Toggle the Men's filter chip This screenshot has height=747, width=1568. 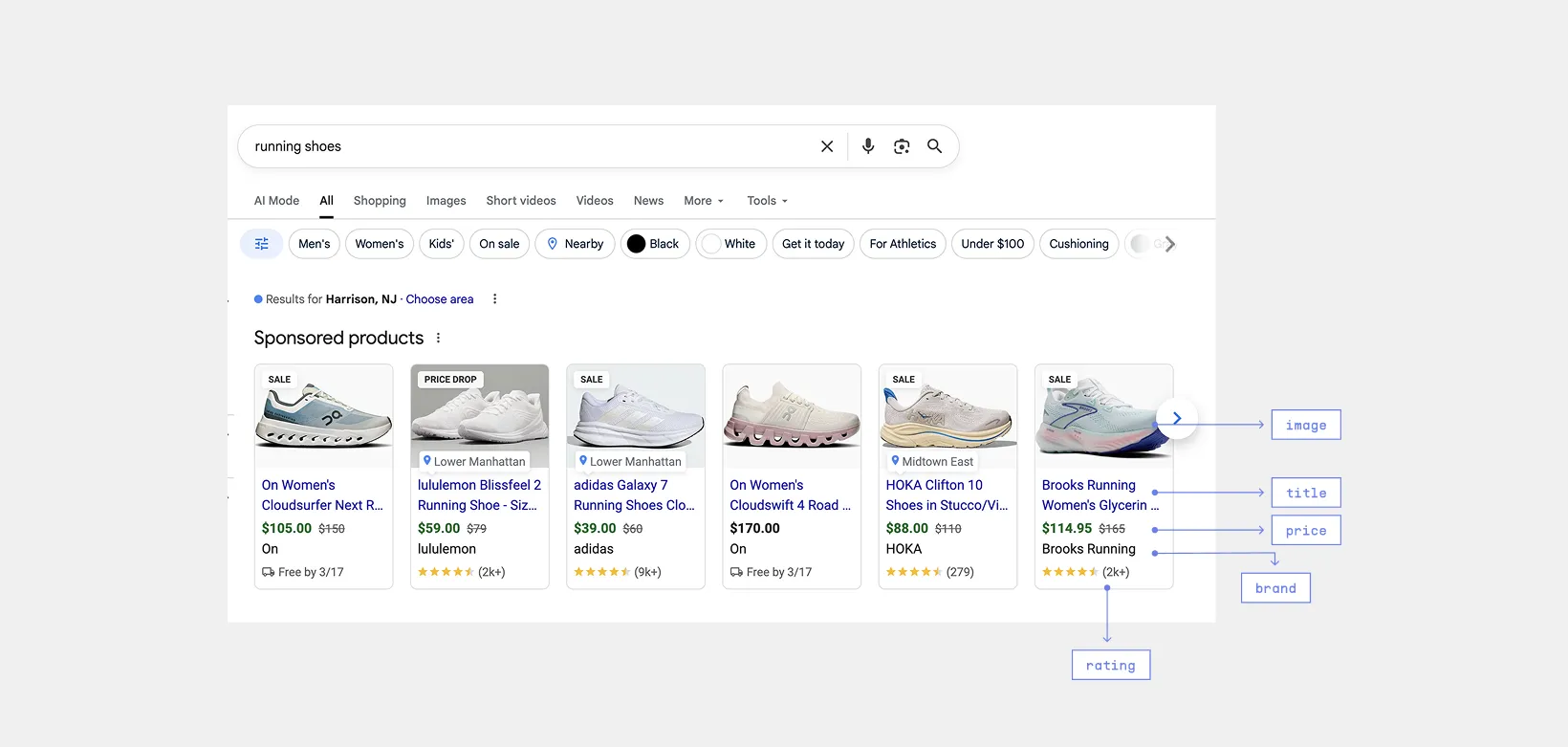pos(314,244)
